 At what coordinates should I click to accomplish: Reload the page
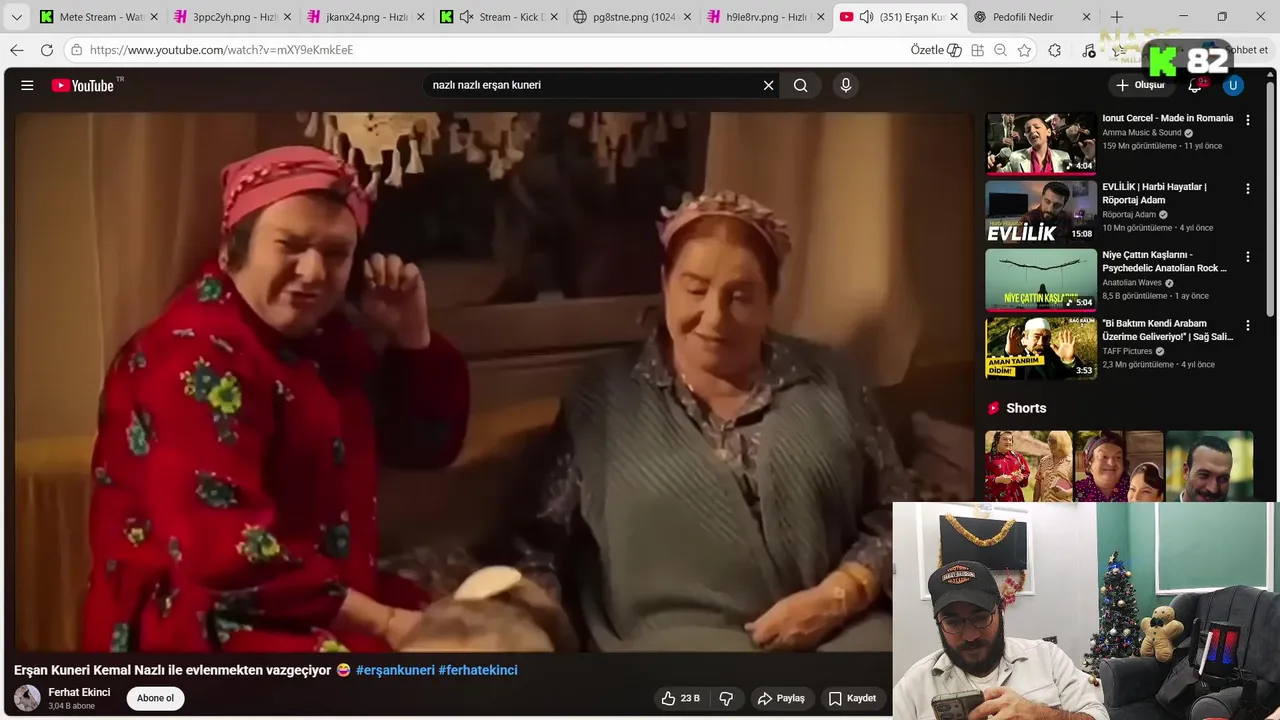(47, 50)
